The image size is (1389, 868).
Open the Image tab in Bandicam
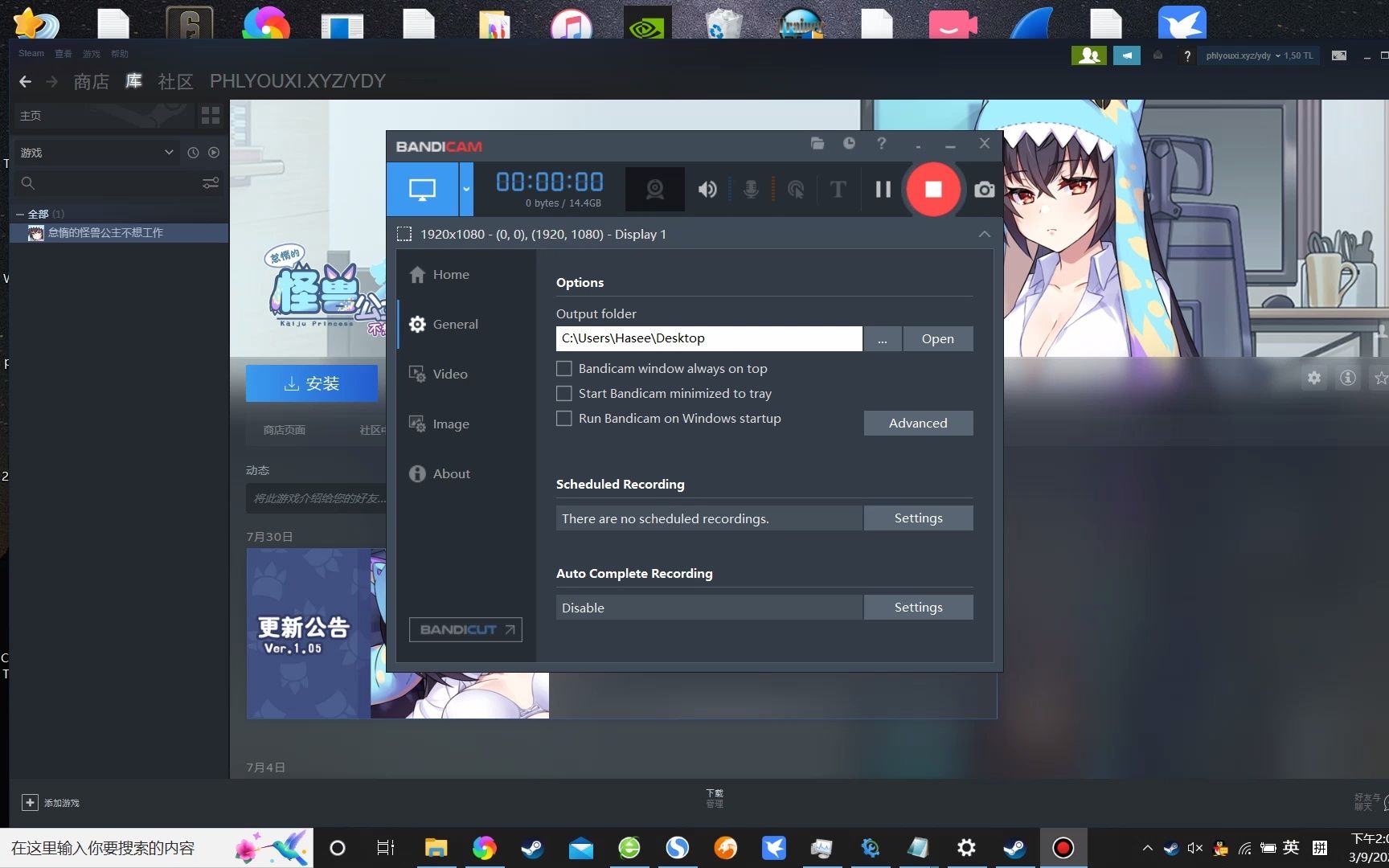[439, 424]
